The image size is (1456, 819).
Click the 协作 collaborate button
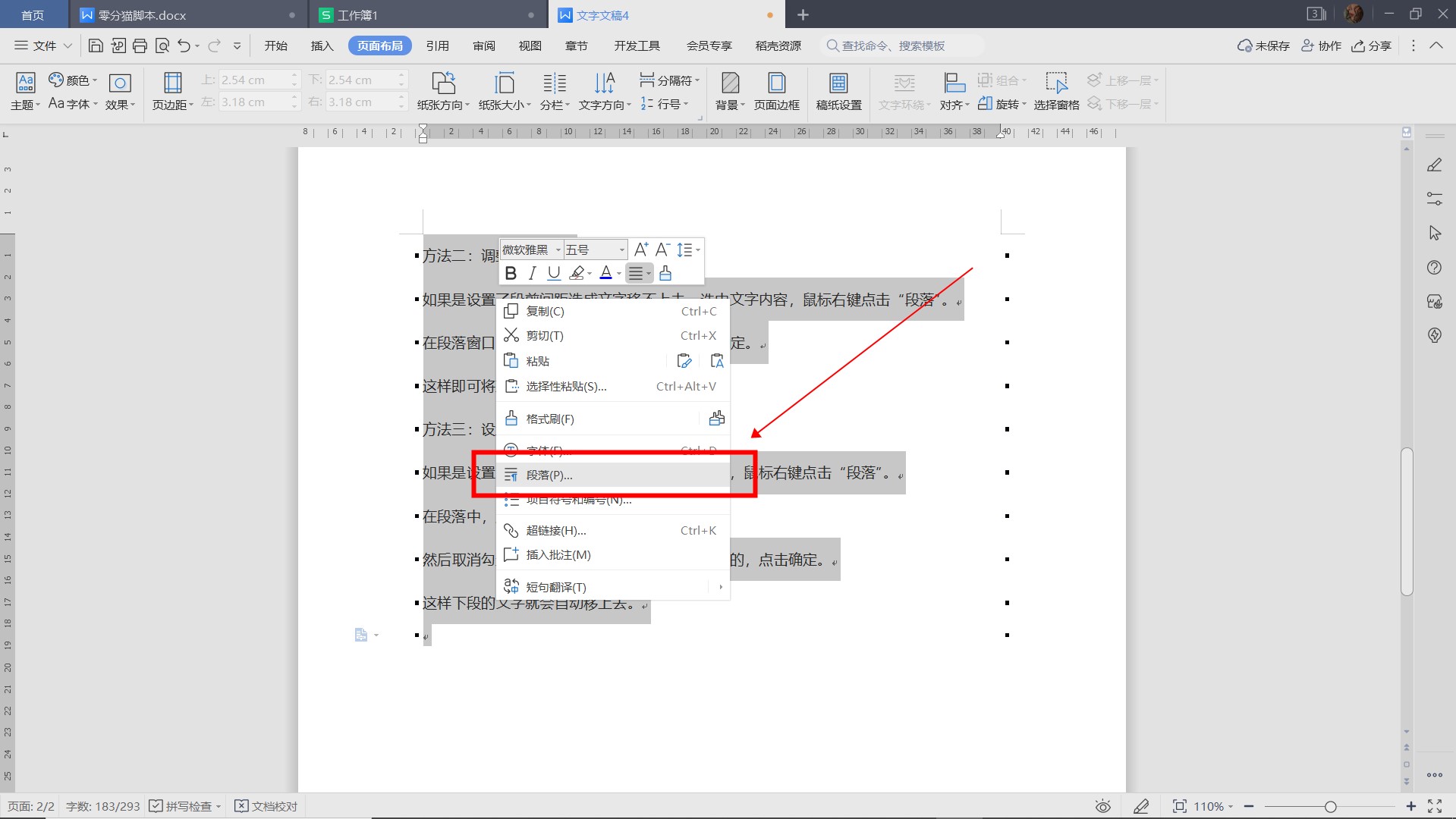pos(1321,46)
